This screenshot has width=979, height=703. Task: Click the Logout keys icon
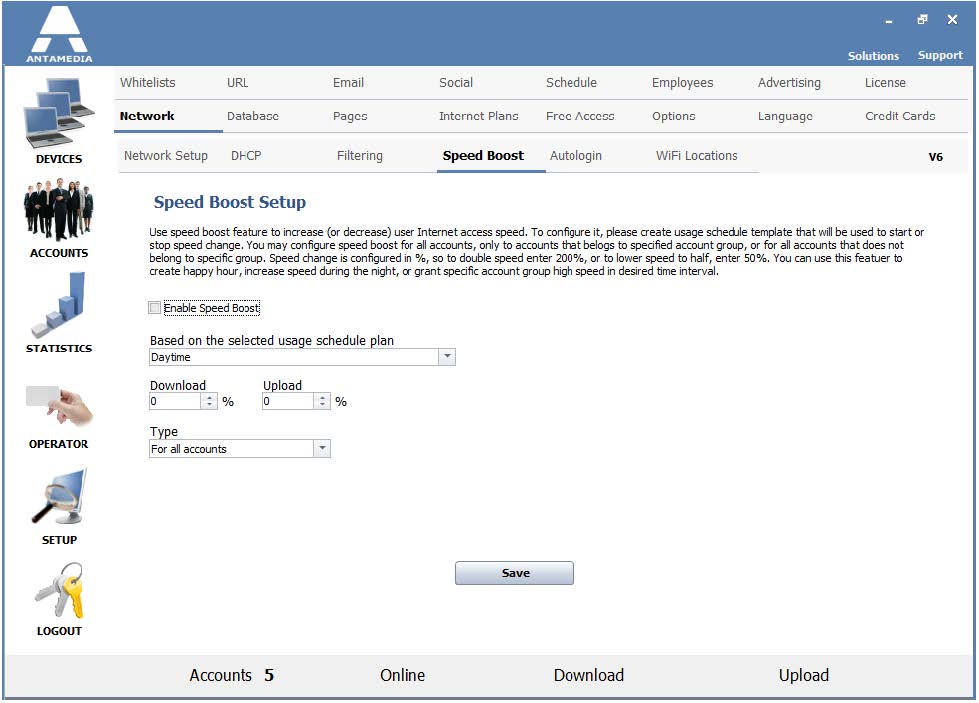59,590
